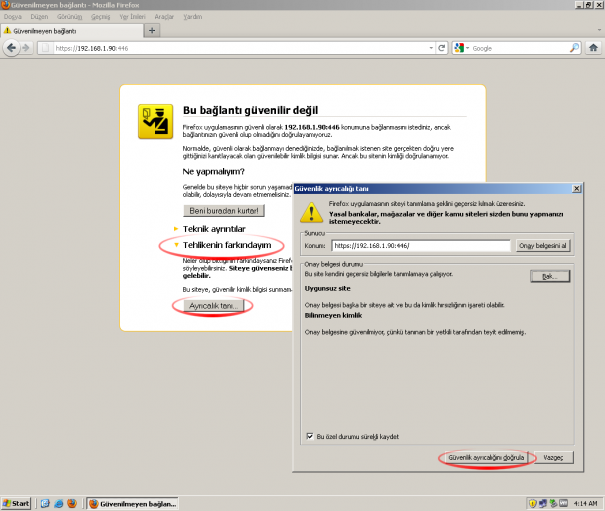The height and width of the screenshot is (511, 605).
Task: Open the Yardım menu
Action: click(193, 17)
